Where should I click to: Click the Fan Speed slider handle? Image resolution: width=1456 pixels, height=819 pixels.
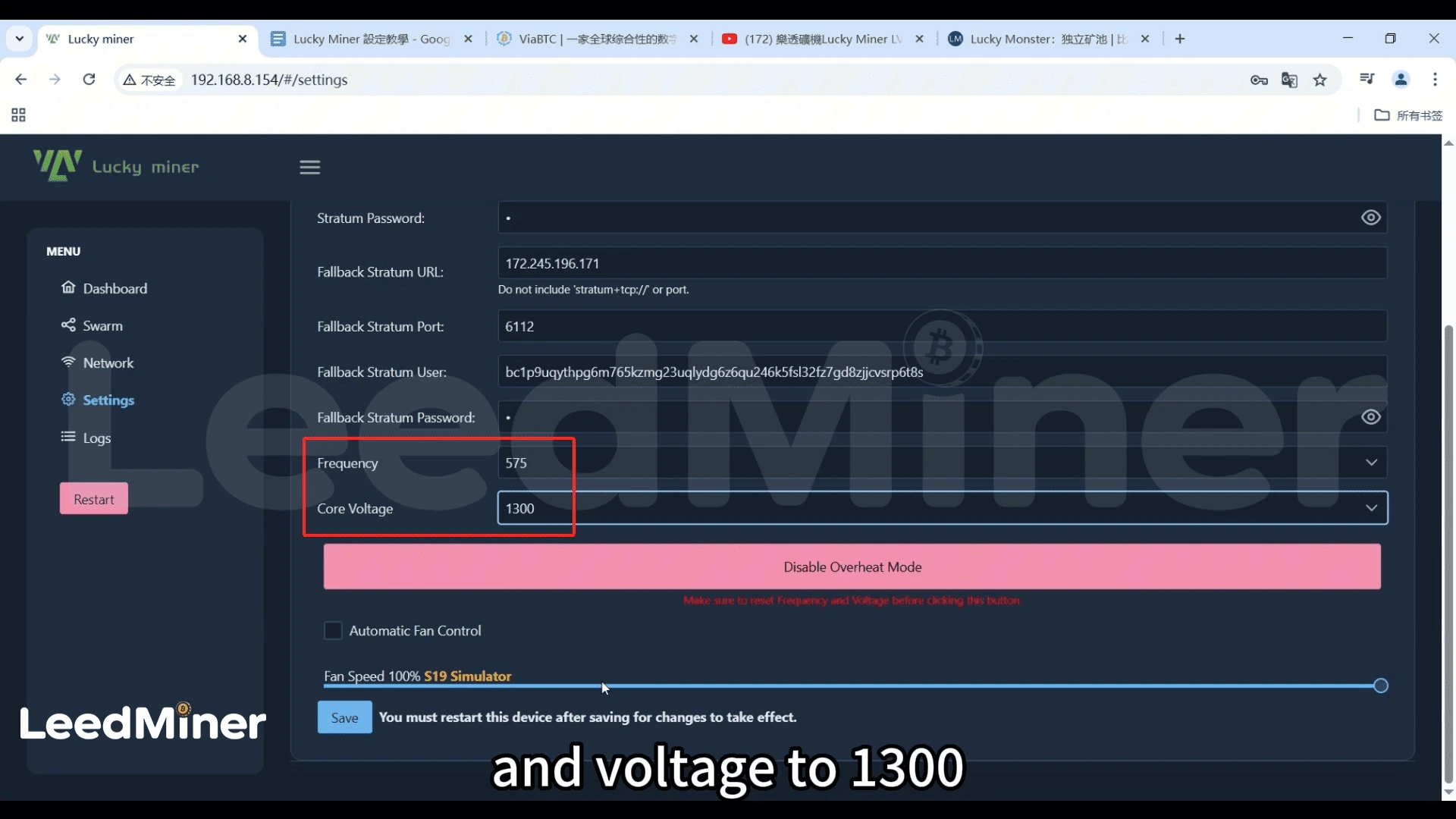tap(1381, 686)
